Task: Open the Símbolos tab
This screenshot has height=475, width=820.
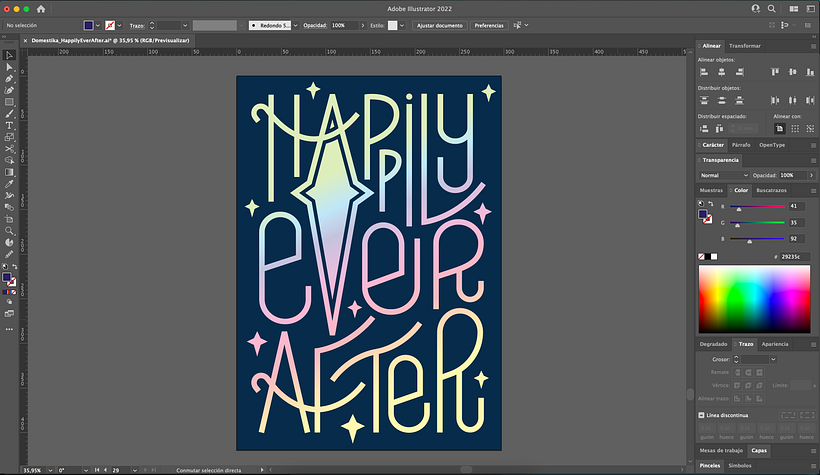Action: tap(739, 466)
